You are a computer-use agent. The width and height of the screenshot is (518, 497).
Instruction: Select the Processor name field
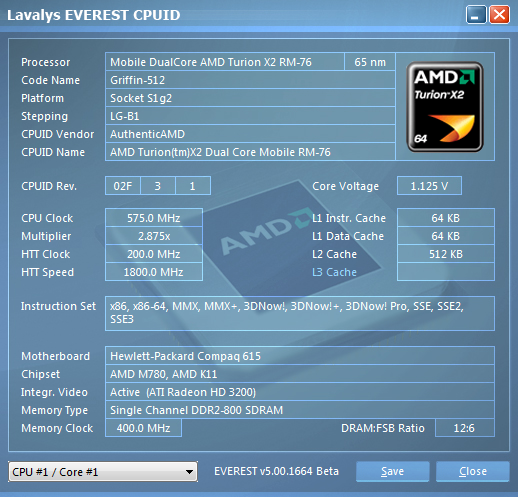coord(225,62)
